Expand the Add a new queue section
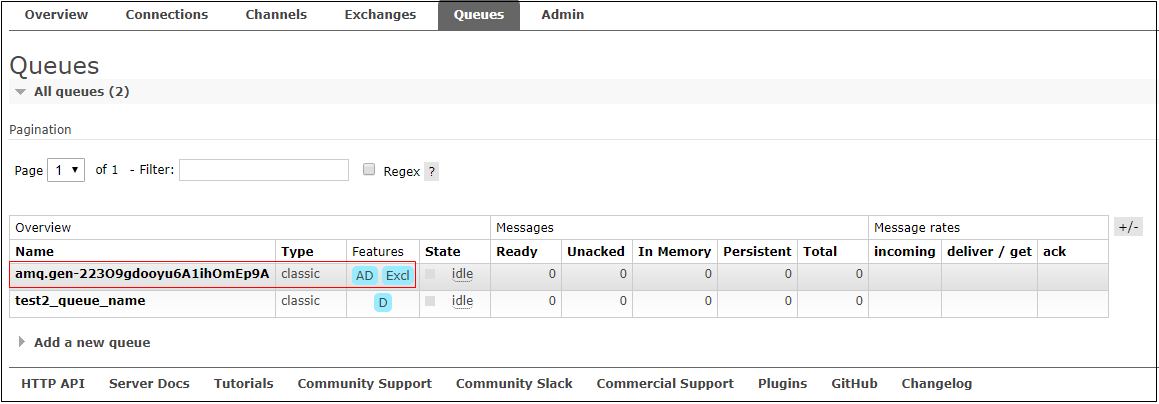 click(91, 342)
